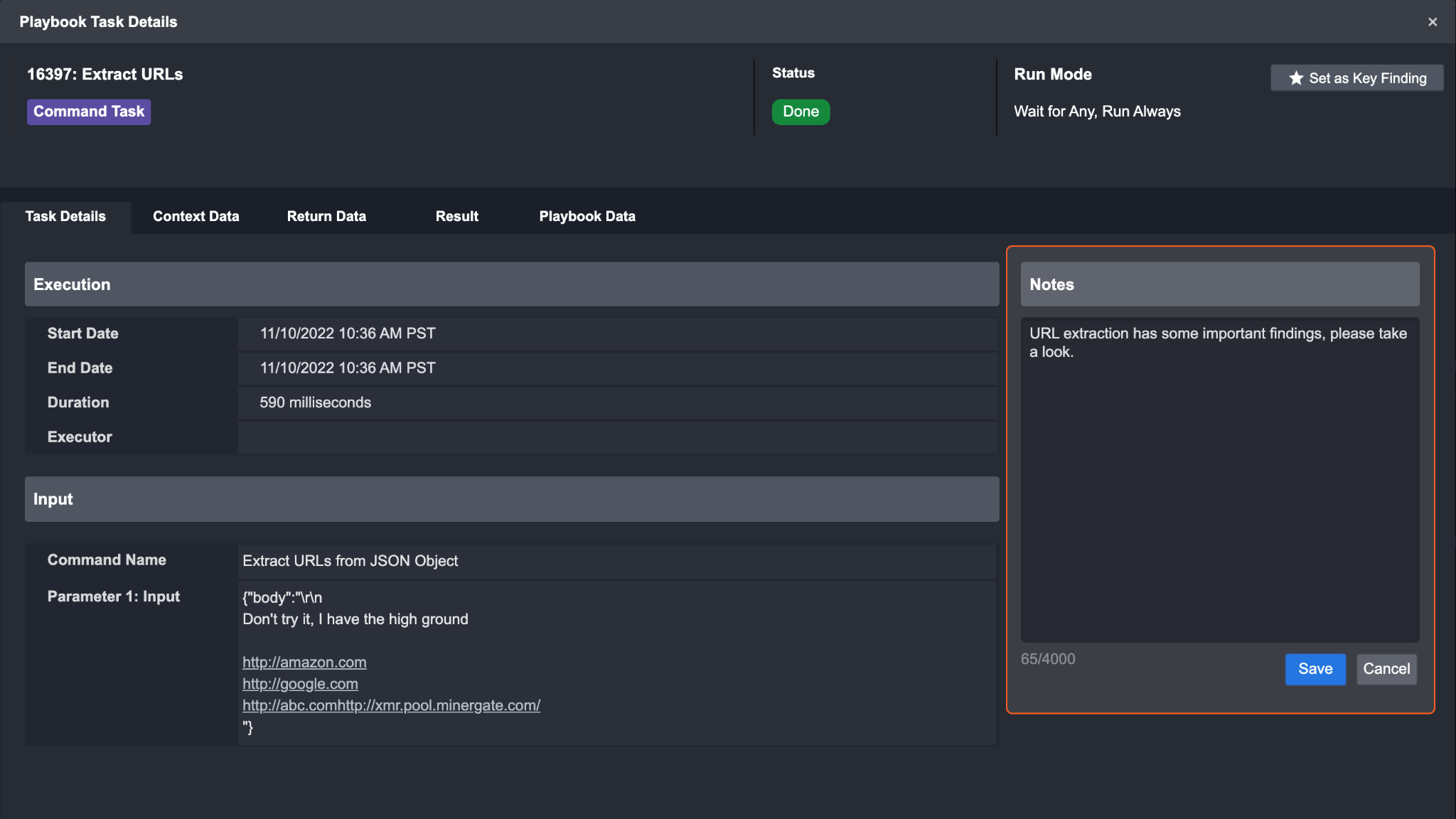1456x819 pixels.
Task: Click the star Set as Key Finding button
Action: tap(1356, 78)
